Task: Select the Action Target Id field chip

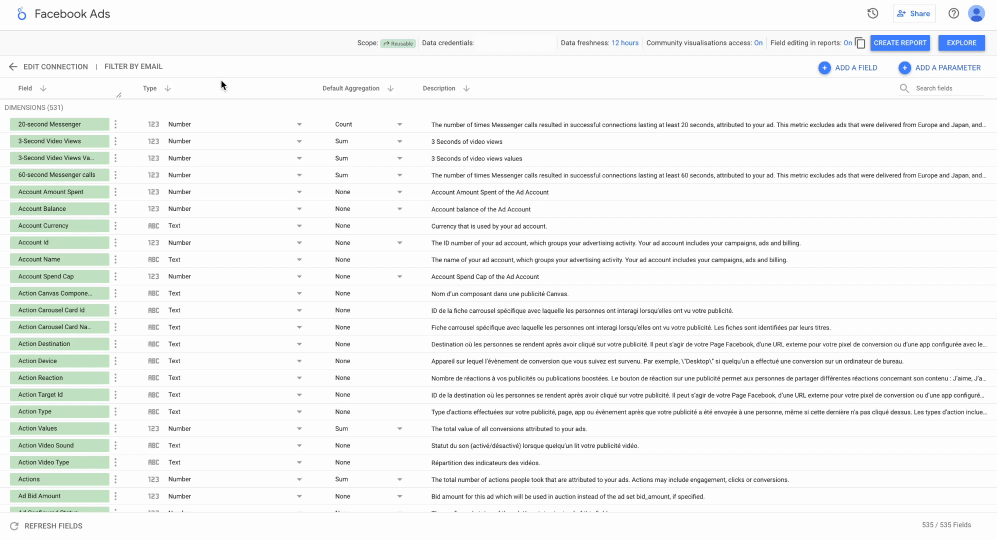Action: click(x=59, y=394)
